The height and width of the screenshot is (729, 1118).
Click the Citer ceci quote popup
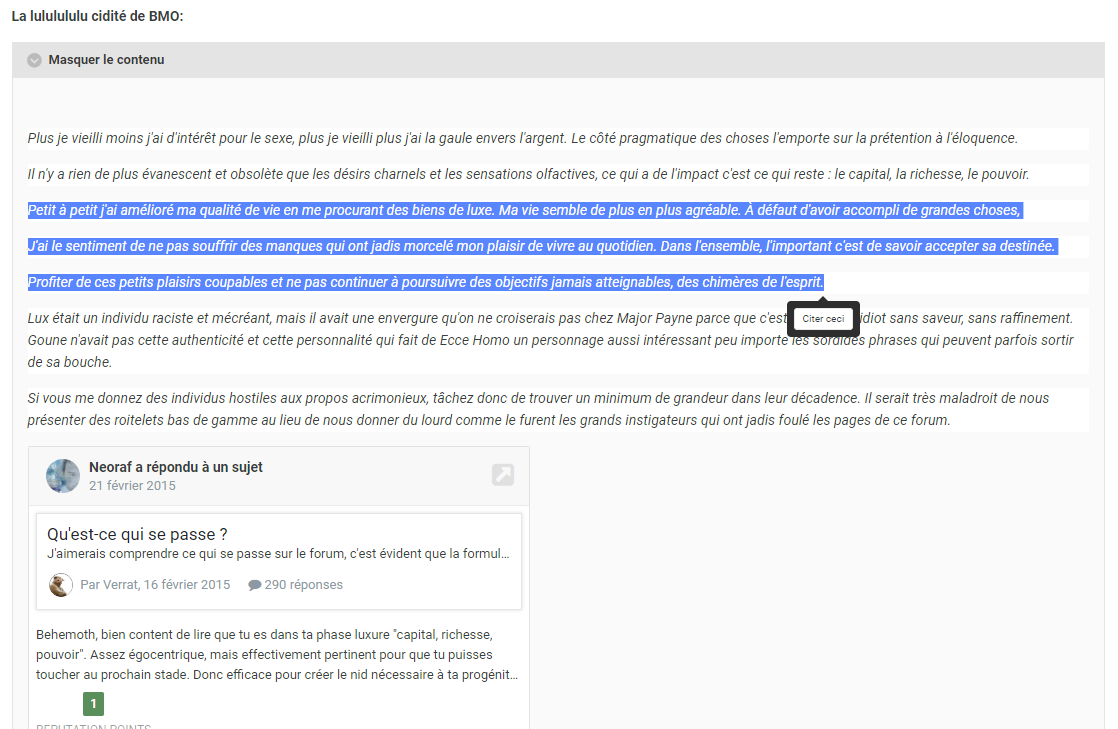click(x=824, y=319)
